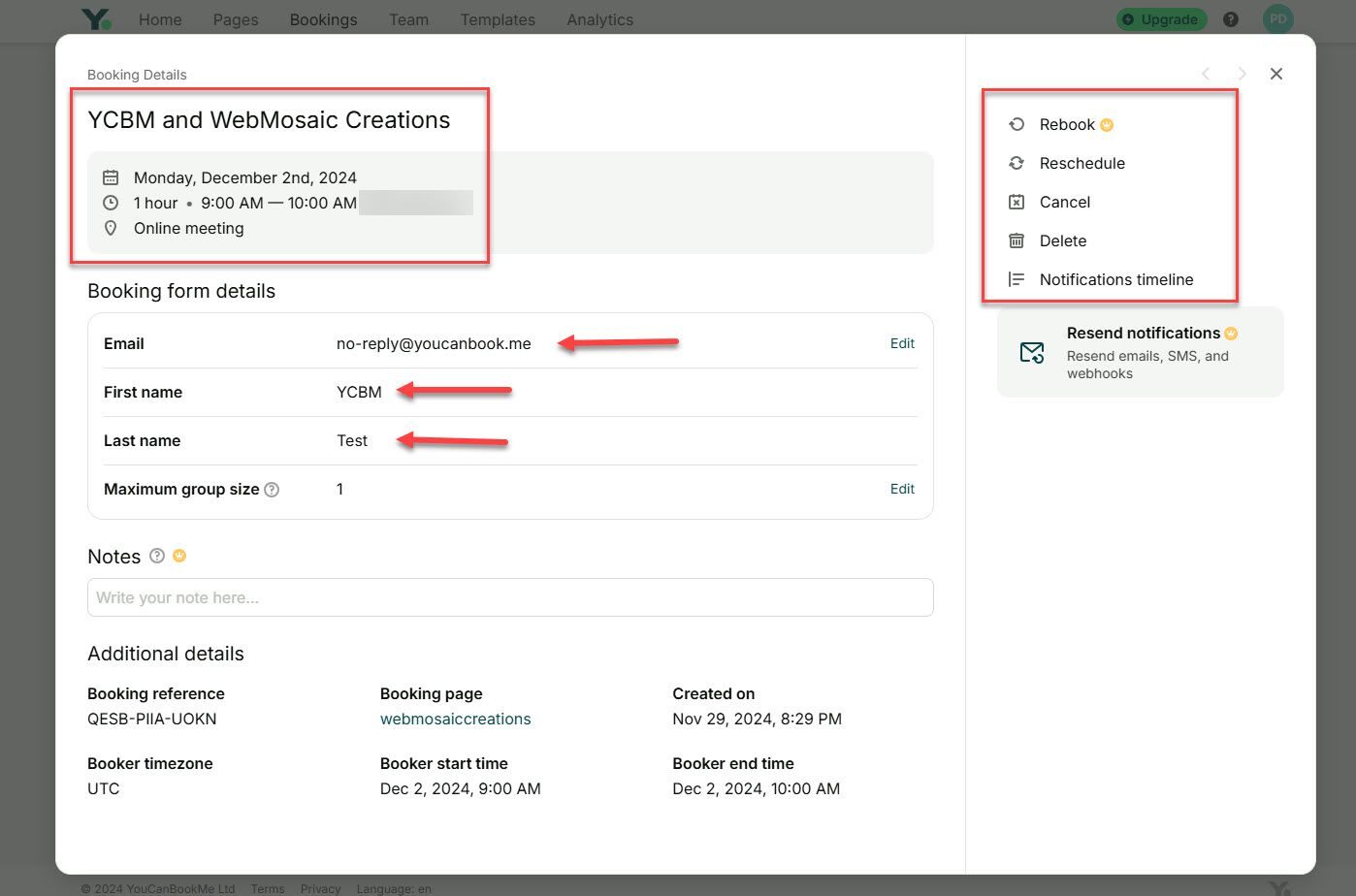The image size is (1356, 896).
Task: Click the Delete trash can icon
Action: coord(1017,240)
